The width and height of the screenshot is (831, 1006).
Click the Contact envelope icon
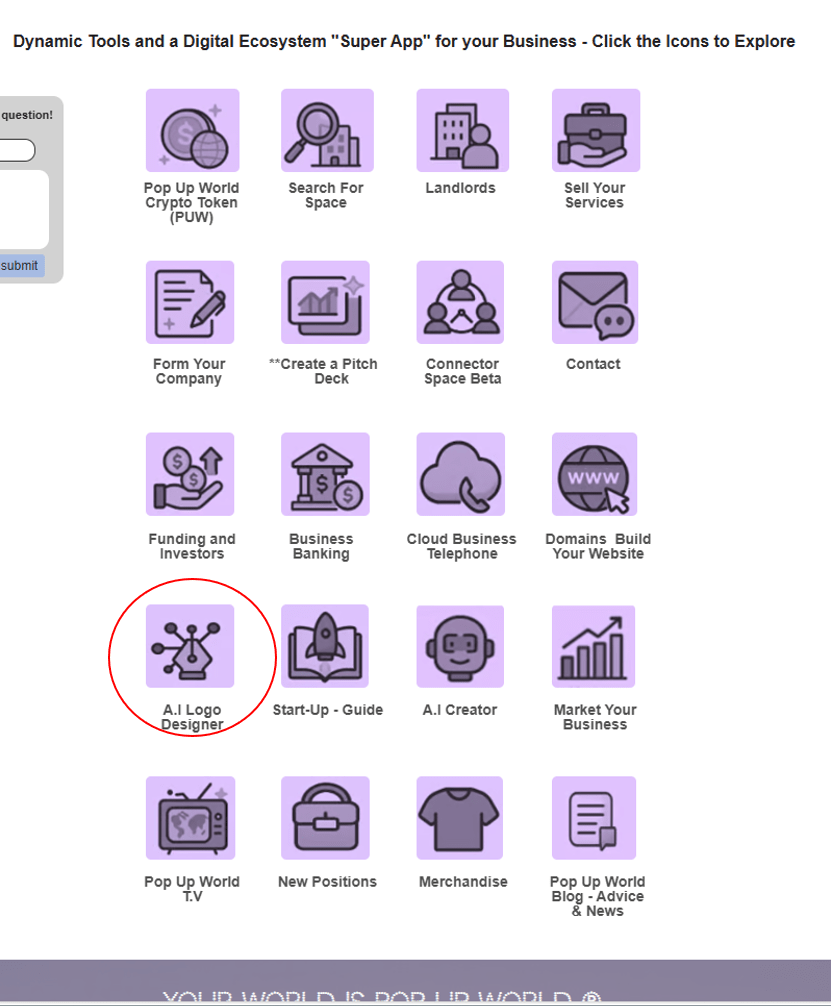(595, 303)
